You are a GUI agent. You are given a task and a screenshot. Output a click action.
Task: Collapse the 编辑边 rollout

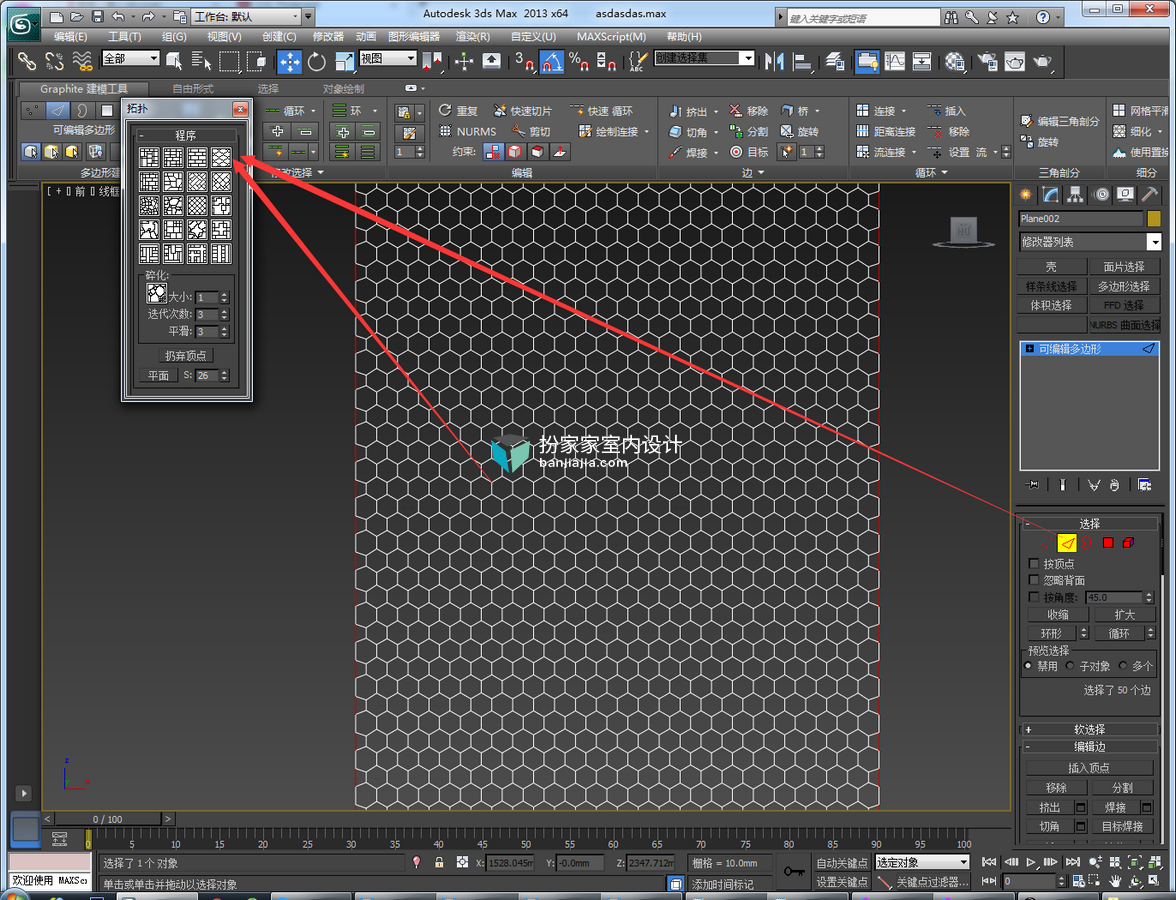pyautogui.click(x=1089, y=746)
